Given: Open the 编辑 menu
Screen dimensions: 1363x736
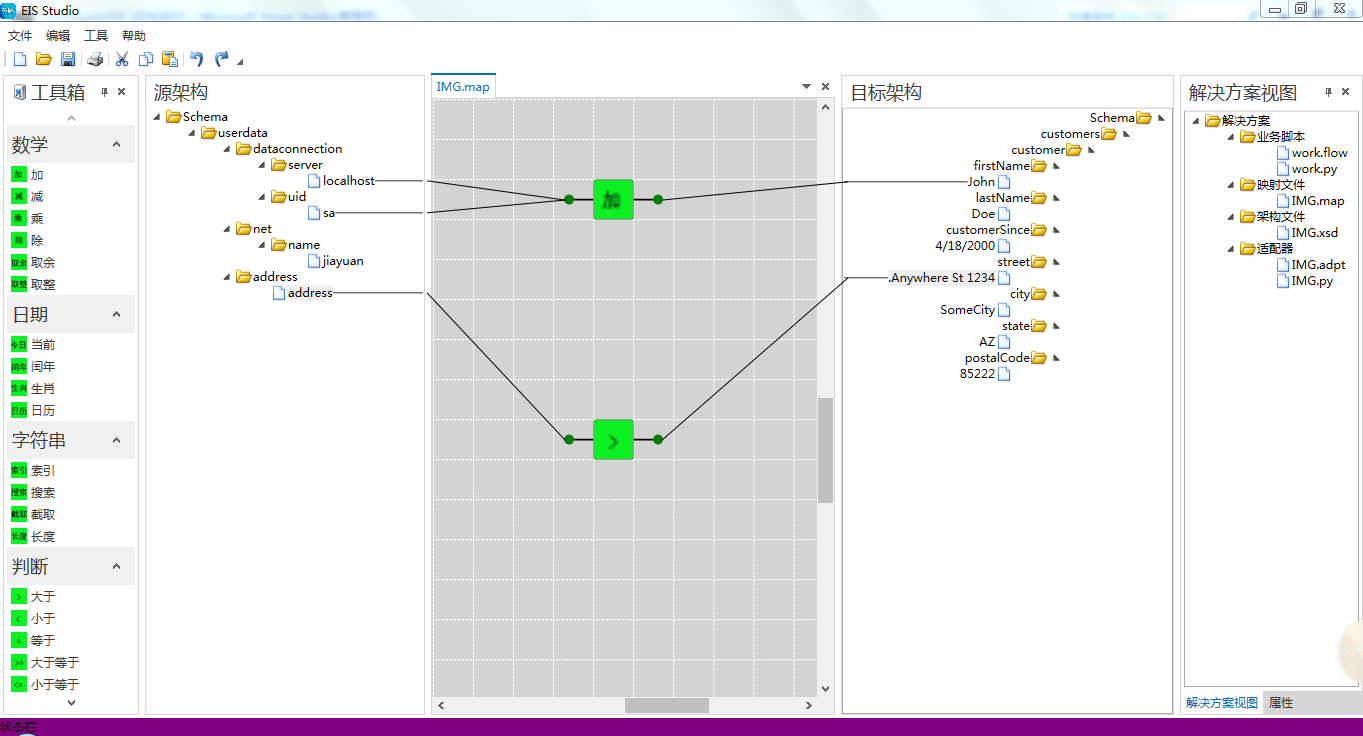Looking at the screenshot, I should pyautogui.click(x=58, y=35).
